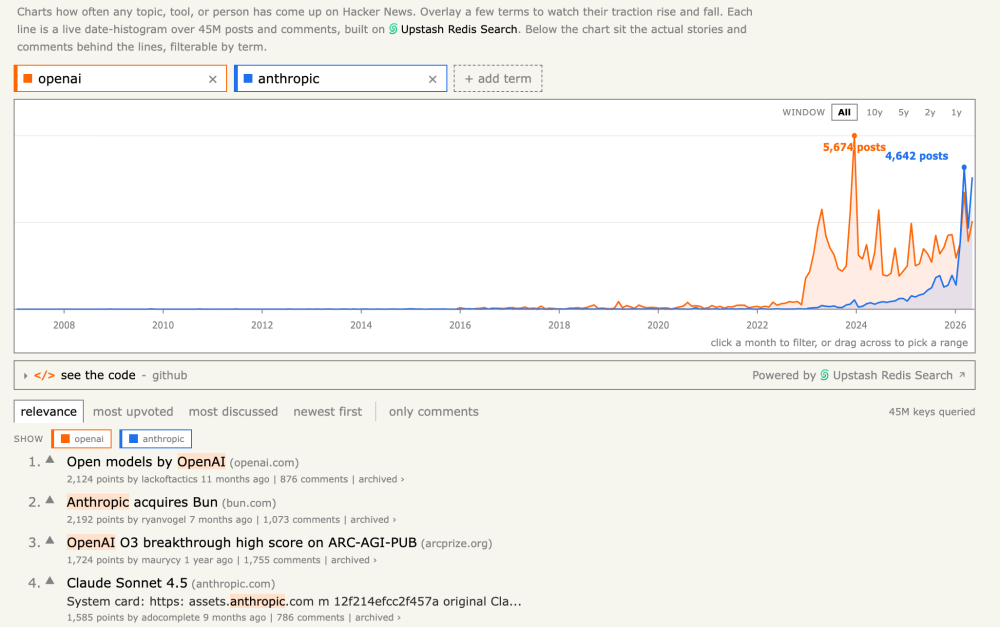
Task: Click the add term button
Action: click(x=498, y=78)
